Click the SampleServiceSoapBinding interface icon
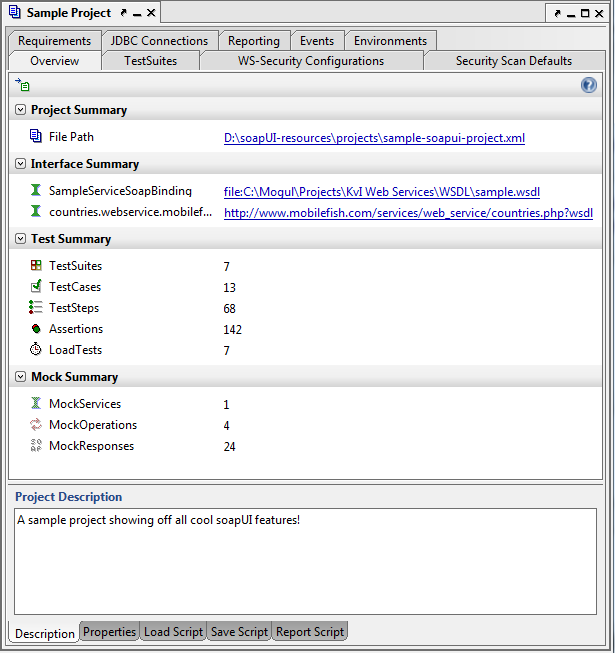 [x=36, y=190]
